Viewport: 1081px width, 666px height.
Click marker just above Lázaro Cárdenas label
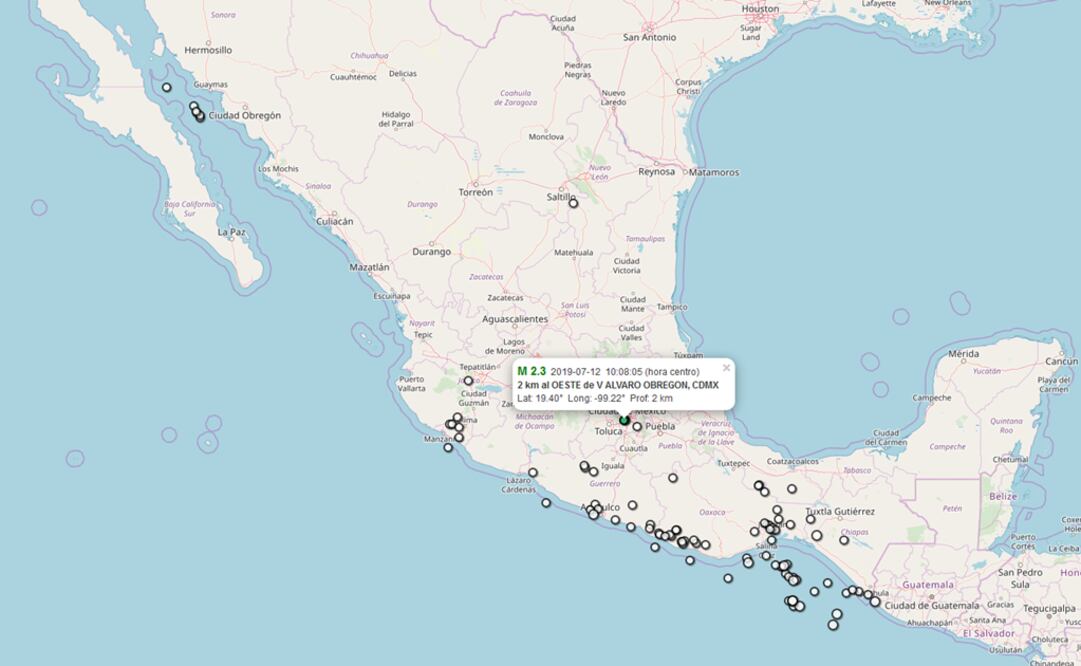point(533,473)
